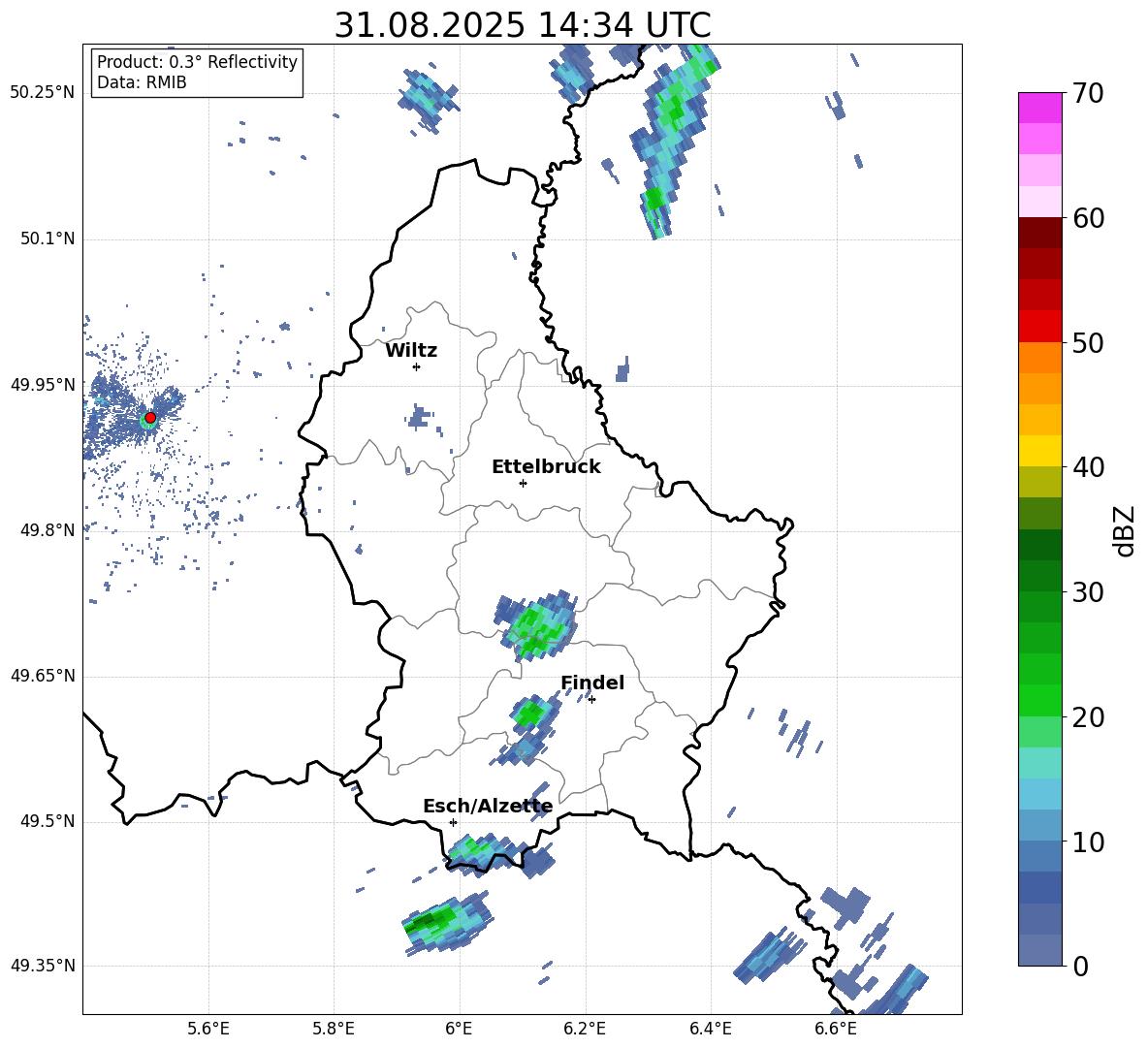The height and width of the screenshot is (1048, 1148).
Task: Click the Ettelbruck city label
Action: point(546,466)
